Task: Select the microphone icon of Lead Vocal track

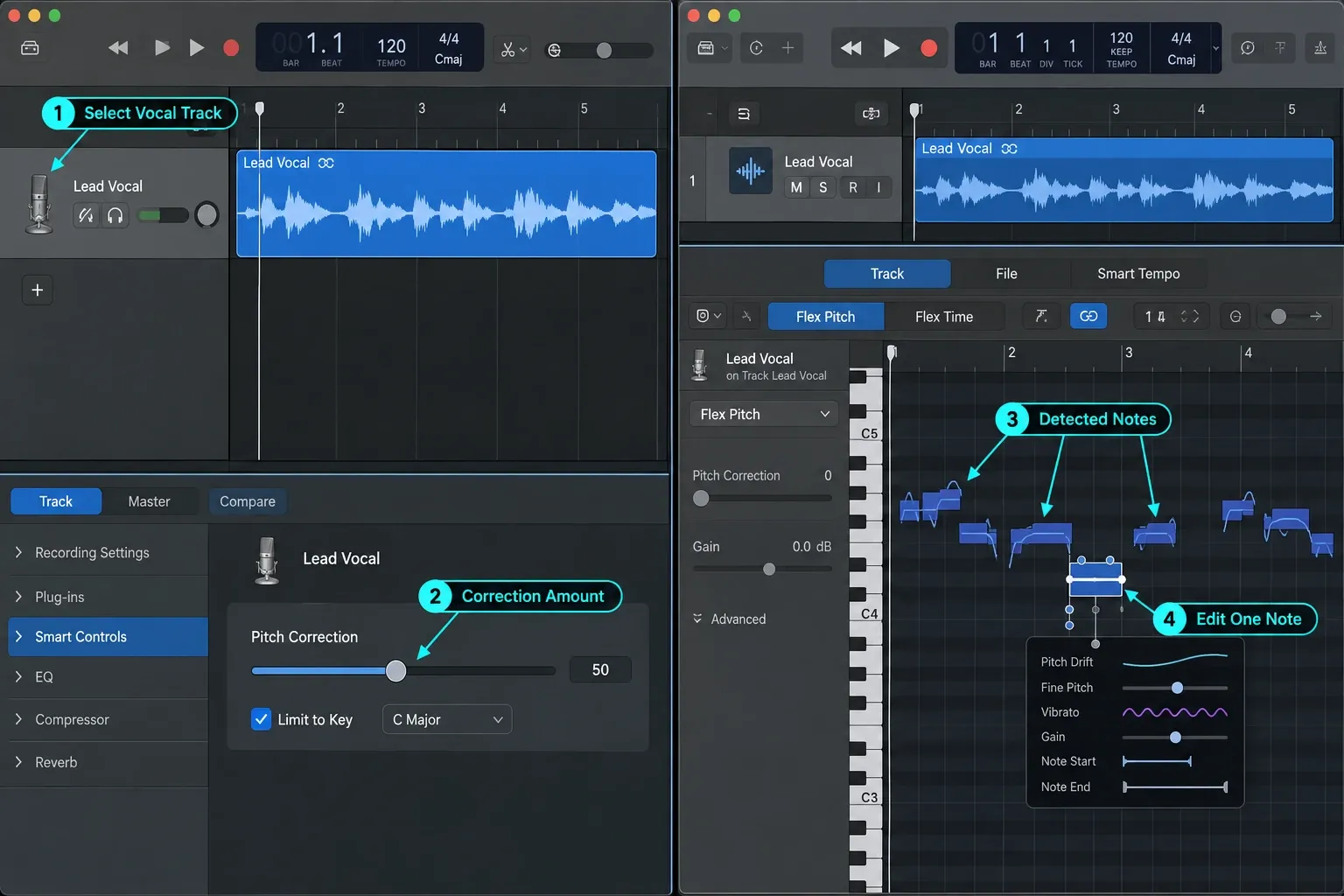Action: (38, 204)
